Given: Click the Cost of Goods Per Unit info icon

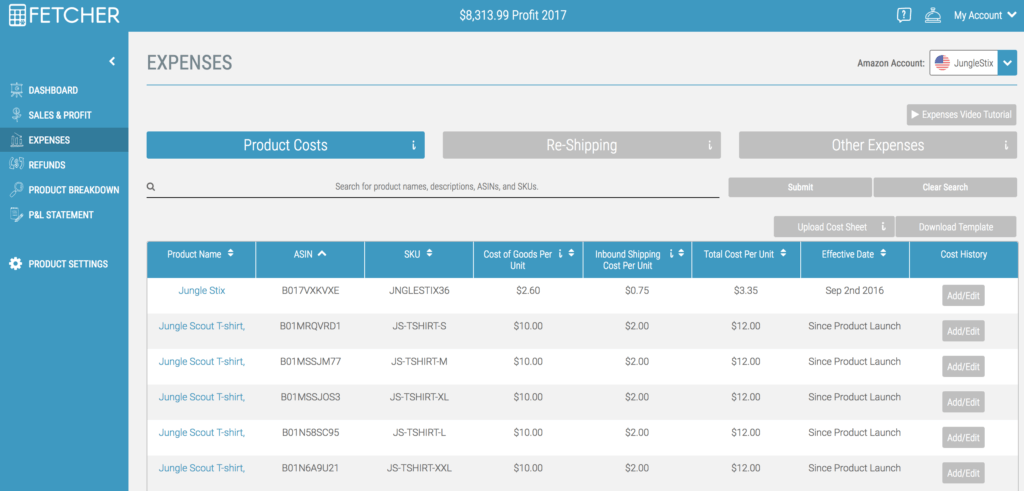Looking at the screenshot, I should click(561, 254).
